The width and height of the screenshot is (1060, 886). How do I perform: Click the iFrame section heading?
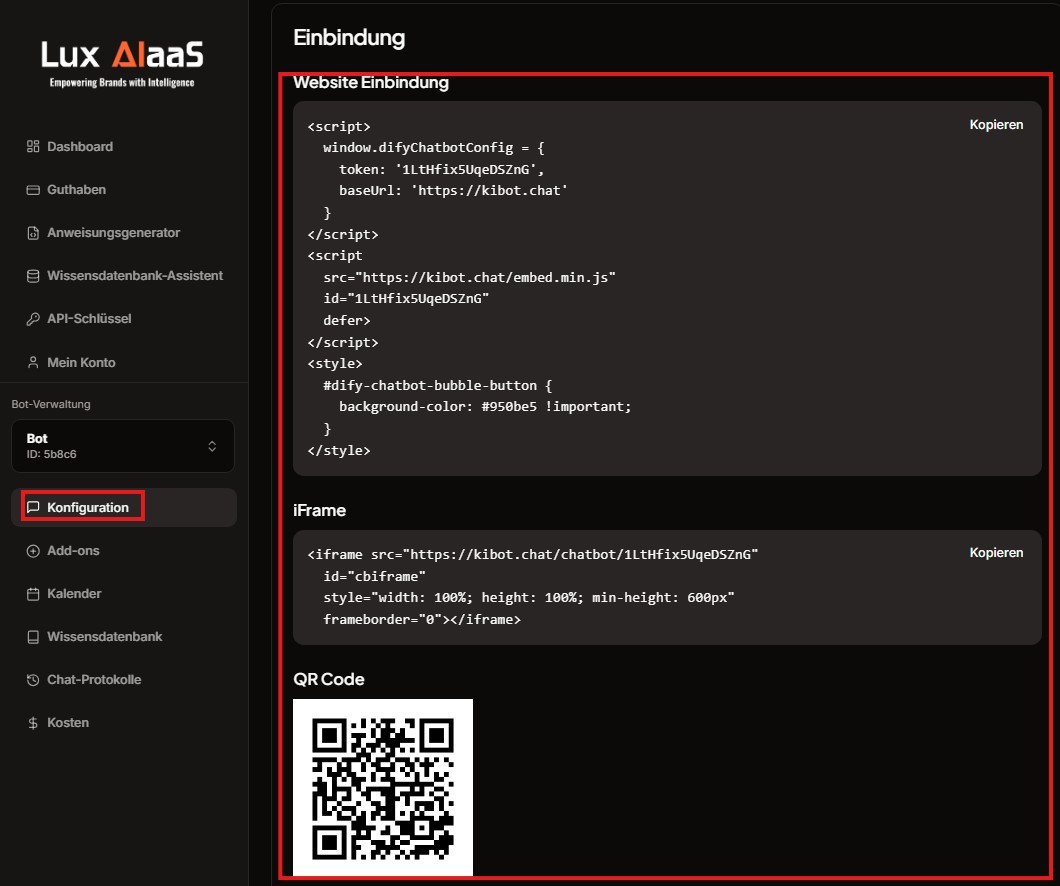click(320, 510)
